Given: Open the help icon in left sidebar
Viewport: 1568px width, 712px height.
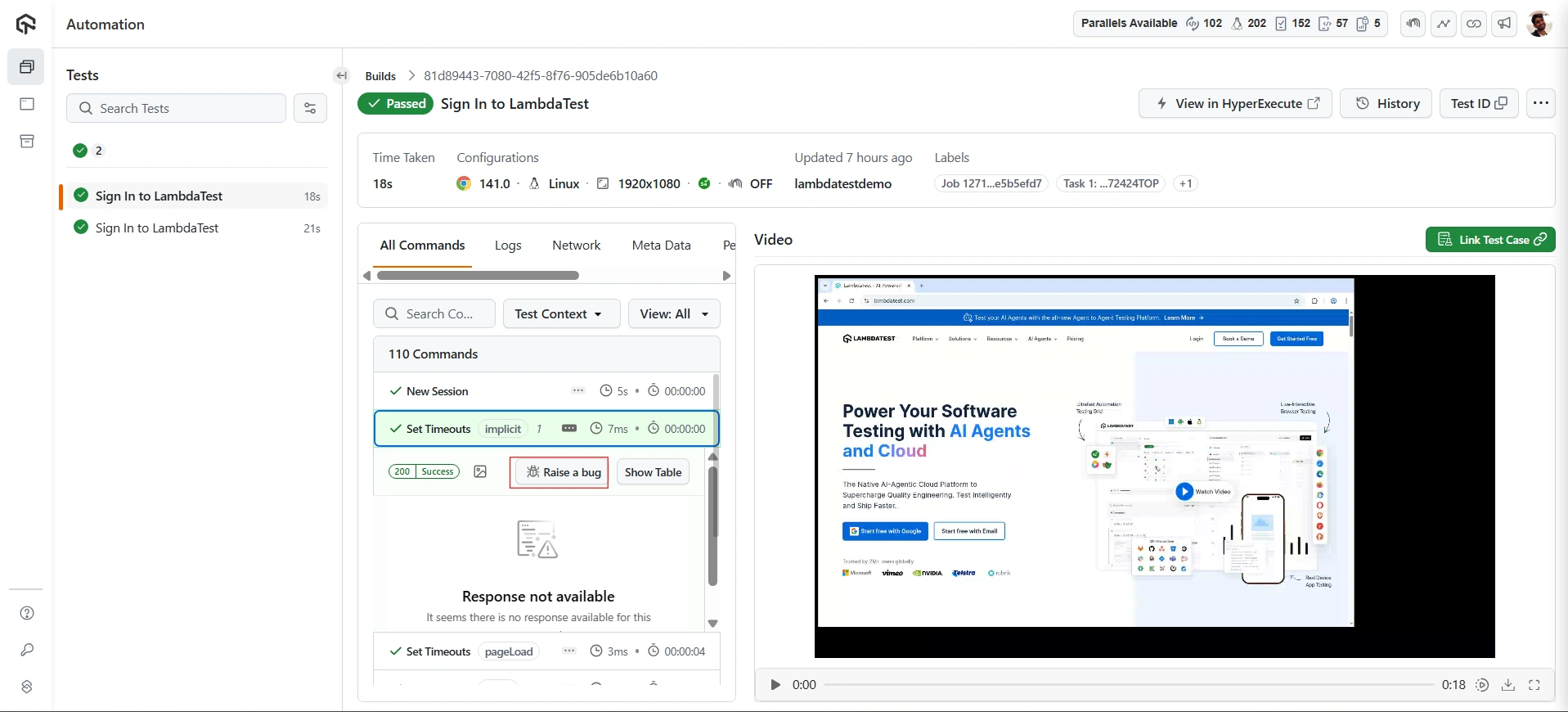Looking at the screenshot, I should 27,614.
